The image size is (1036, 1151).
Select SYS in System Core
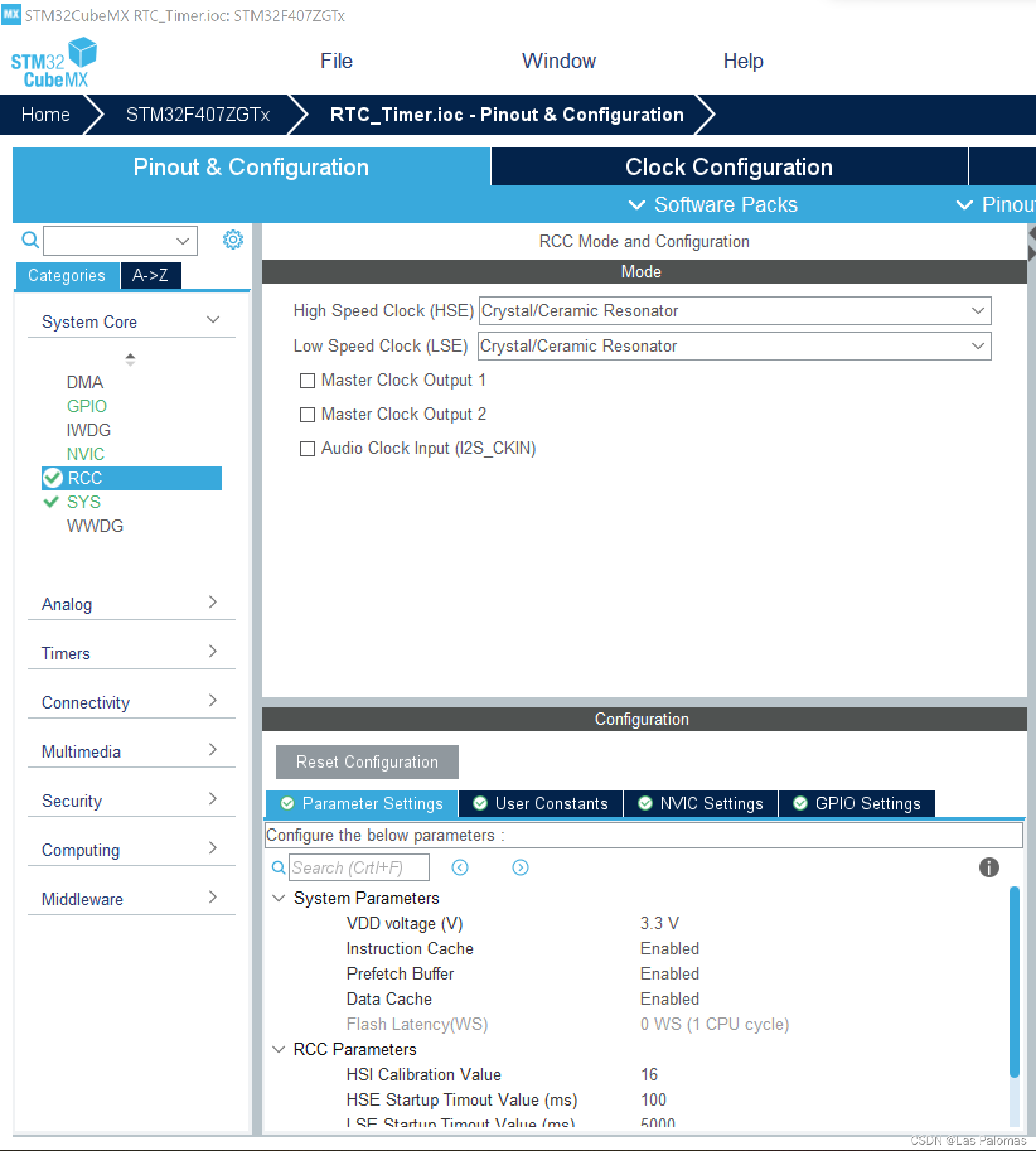tap(84, 502)
